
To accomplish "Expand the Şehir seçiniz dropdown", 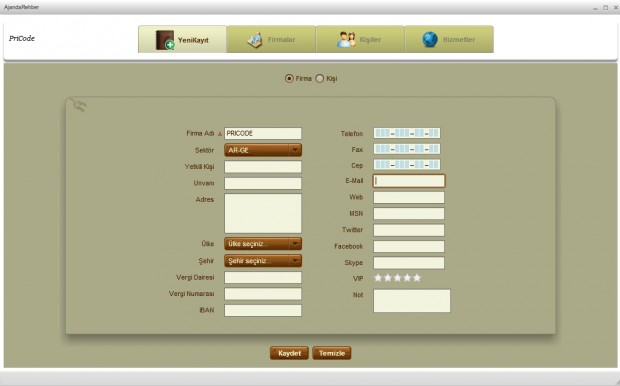I will click(x=263, y=261).
